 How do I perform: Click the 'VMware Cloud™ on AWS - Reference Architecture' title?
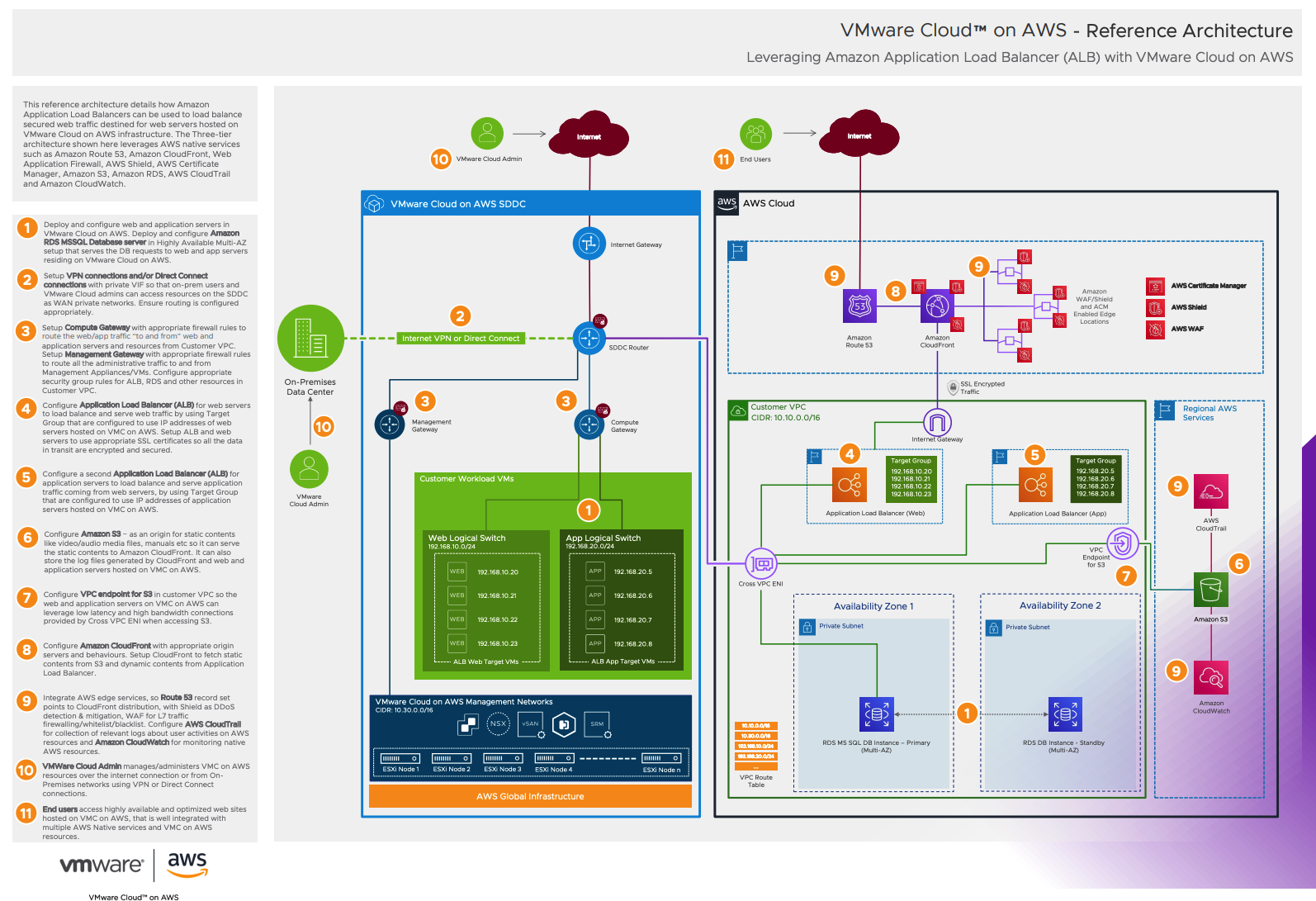pos(1067,31)
